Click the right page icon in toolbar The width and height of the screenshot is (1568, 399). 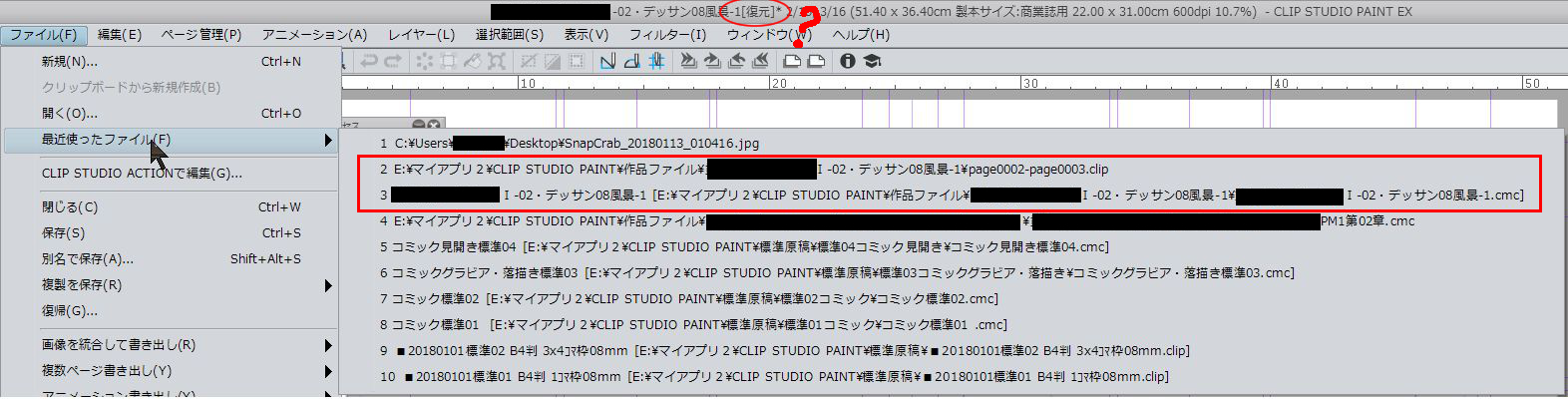[816, 61]
